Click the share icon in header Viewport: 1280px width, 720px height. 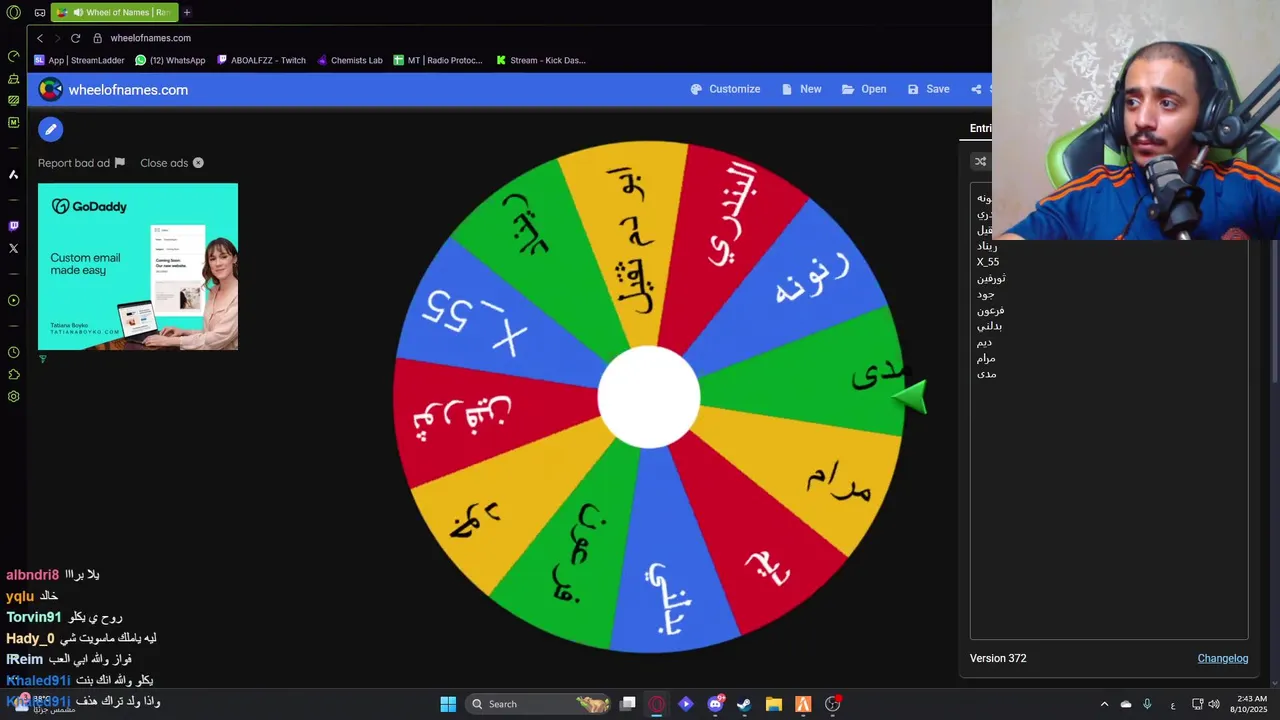tap(976, 89)
